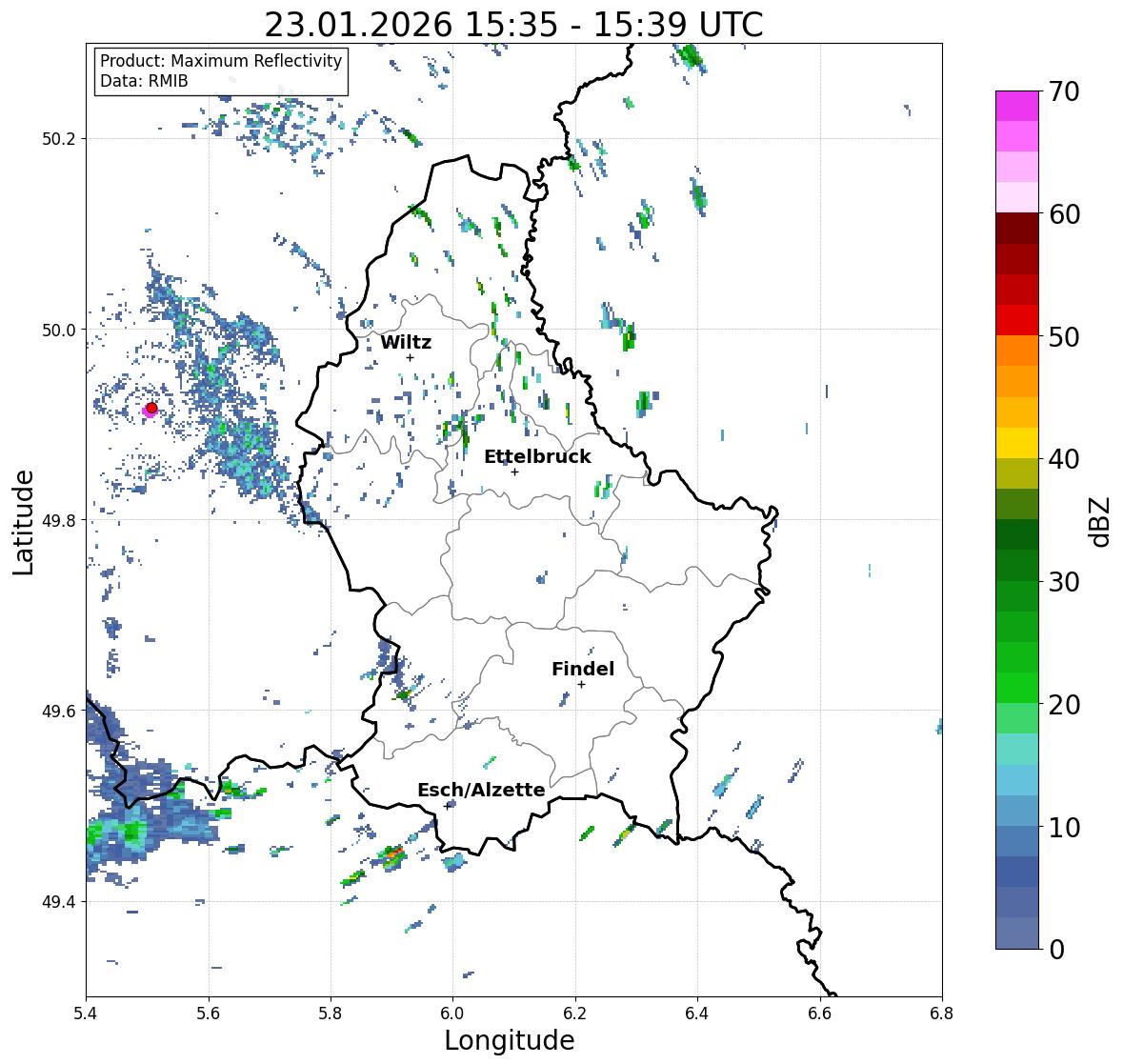
Task: Click the 20 tick on the colorbar
Action: [x=1064, y=705]
